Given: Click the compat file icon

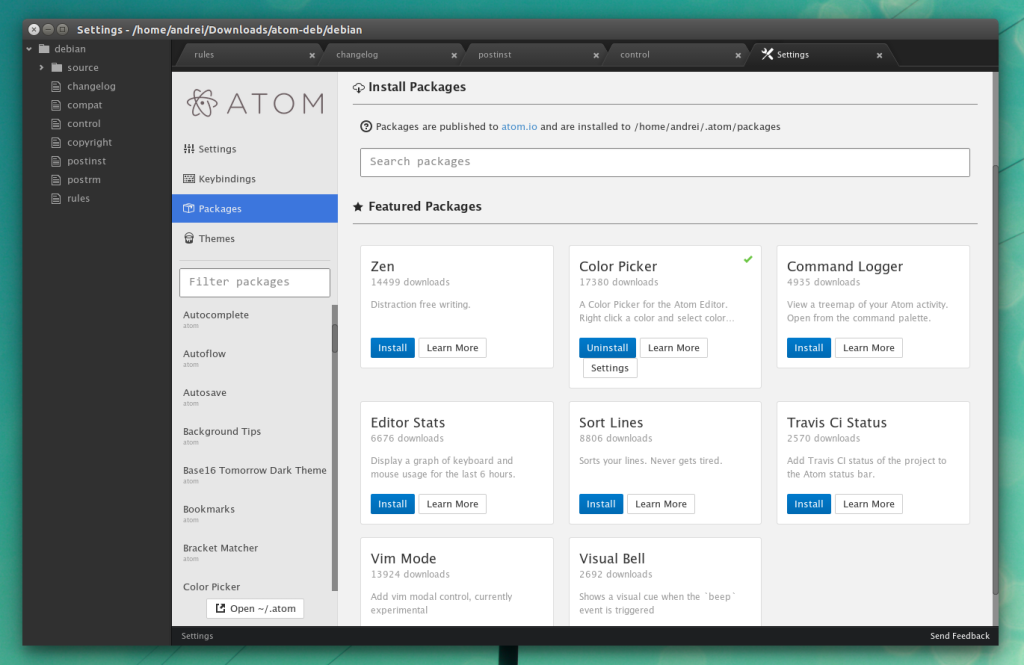Looking at the screenshot, I should [56, 105].
